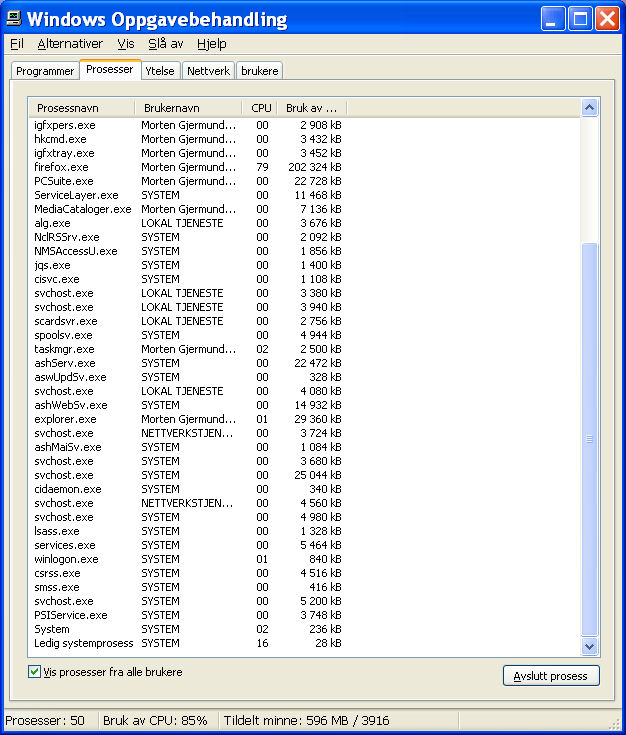This screenshot has width=626, height=735.
Task: Minimize the Oppgavebehandling window
Action: tap(553, 19)
